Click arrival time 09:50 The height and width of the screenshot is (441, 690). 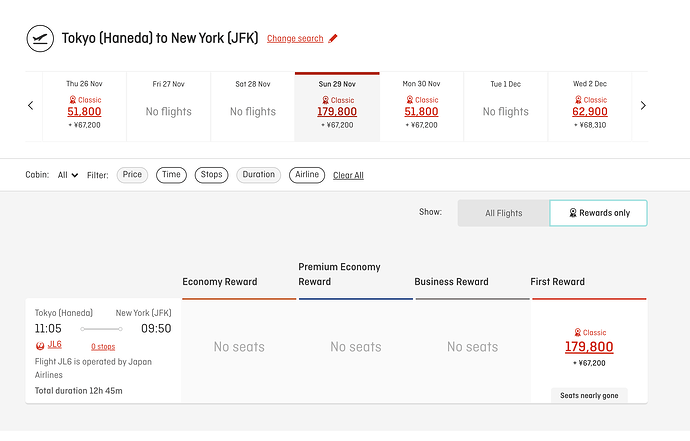point(156,329)
